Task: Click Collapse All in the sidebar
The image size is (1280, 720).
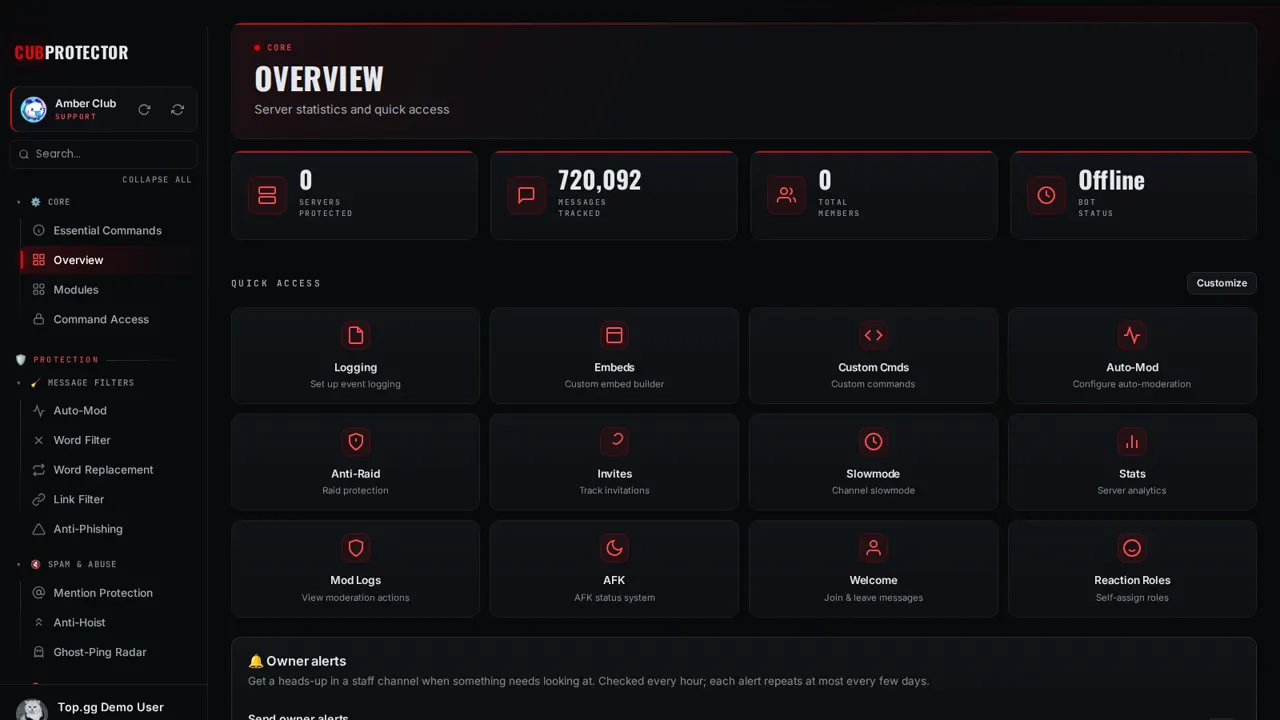Action: 157,180
